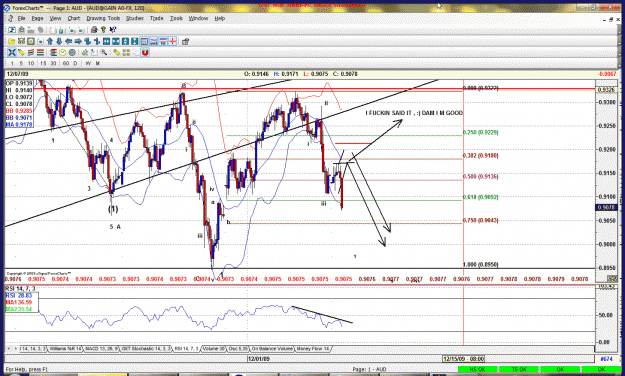This screenshot has height=376, width=625.
Task: Click the yellow open folder icon
Action: point(12,41)
